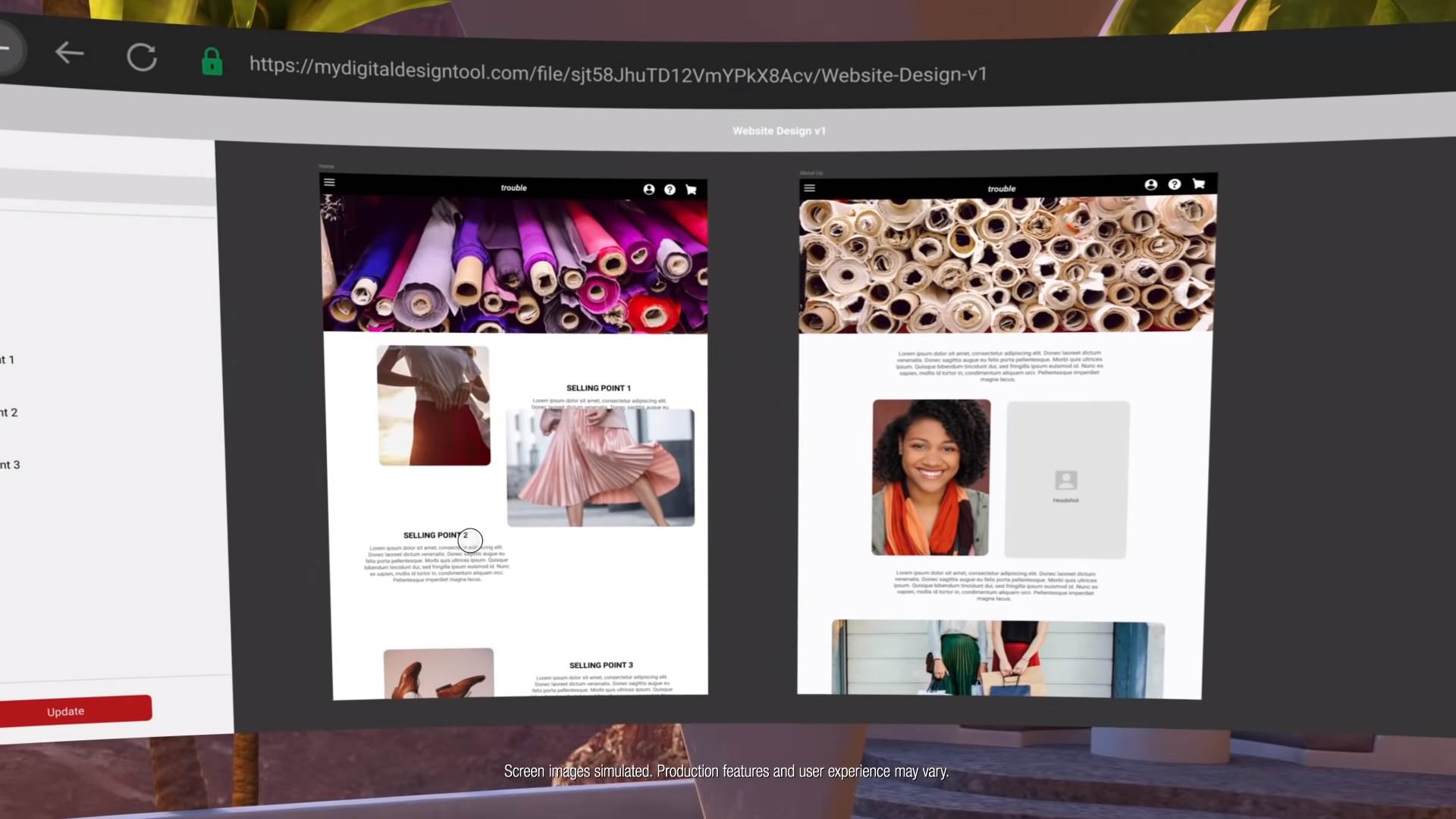Viewport: 1456px width, 819px height.
Task: Click account icon on About Us mockup
Action: click(1151, 184)
